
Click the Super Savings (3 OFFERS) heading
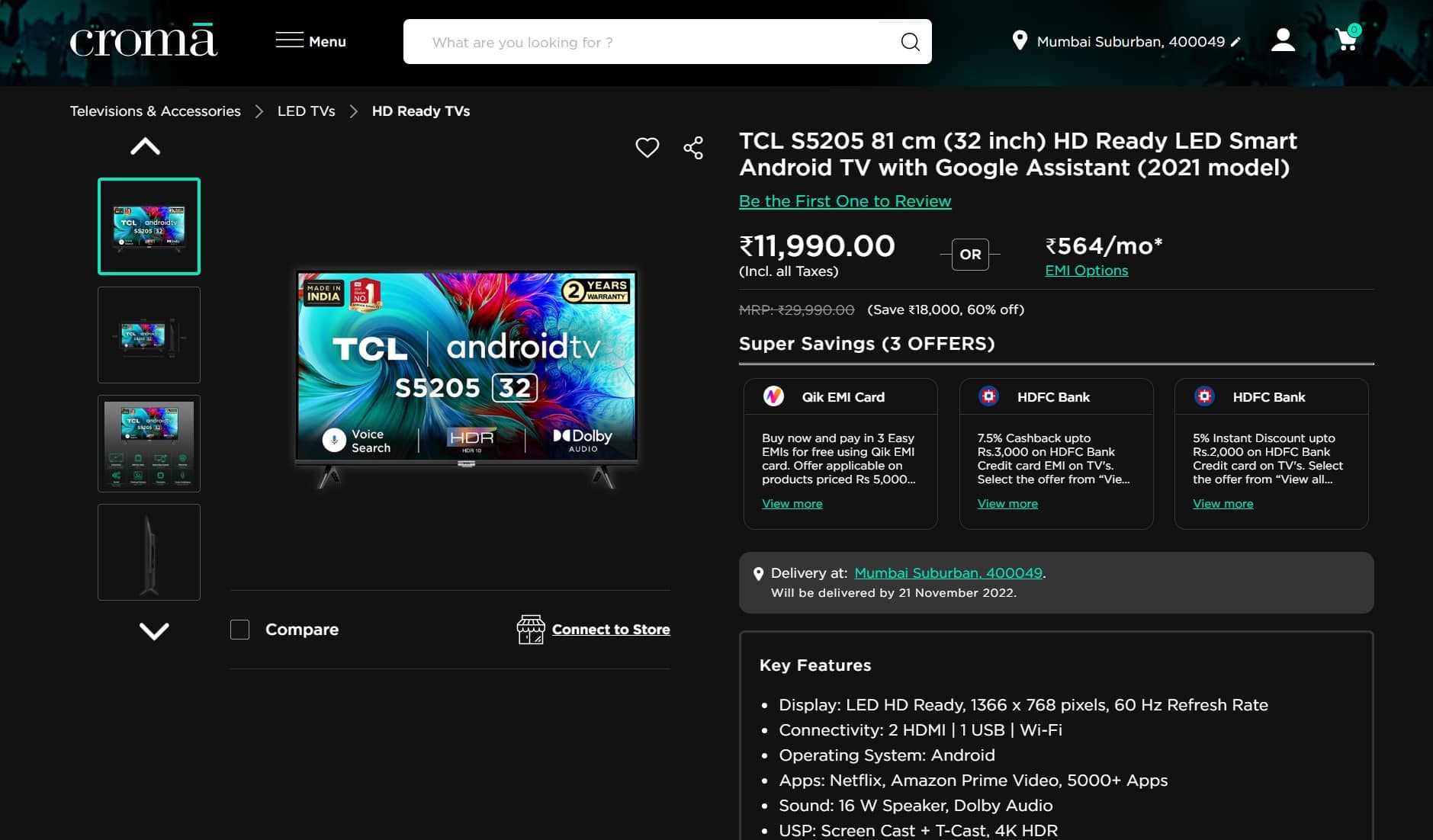coord(867,344)
